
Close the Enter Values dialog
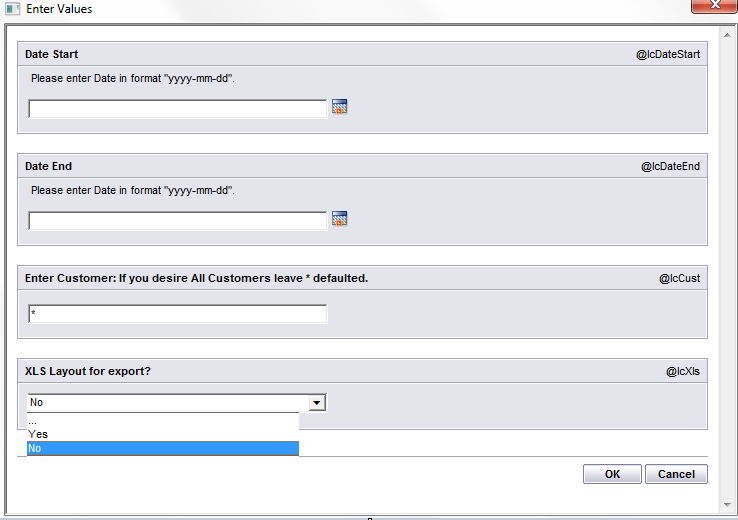[x=714, y=6]
